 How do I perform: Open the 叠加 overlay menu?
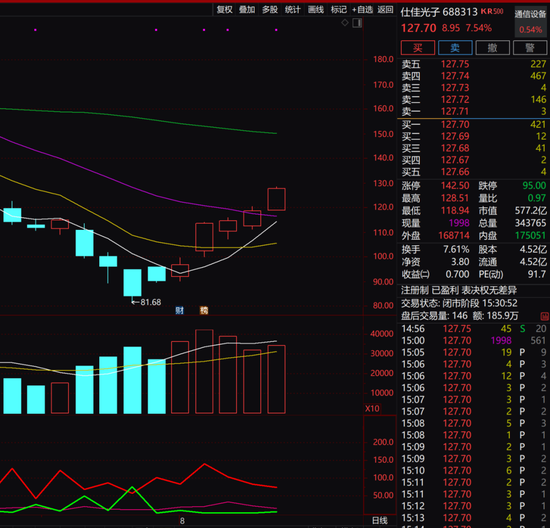click(x=247, y=9)
